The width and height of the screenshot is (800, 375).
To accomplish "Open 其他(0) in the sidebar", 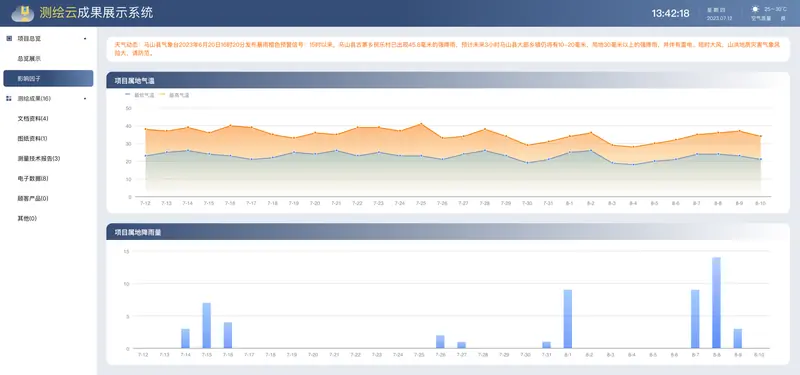I will tap(27, 218).
